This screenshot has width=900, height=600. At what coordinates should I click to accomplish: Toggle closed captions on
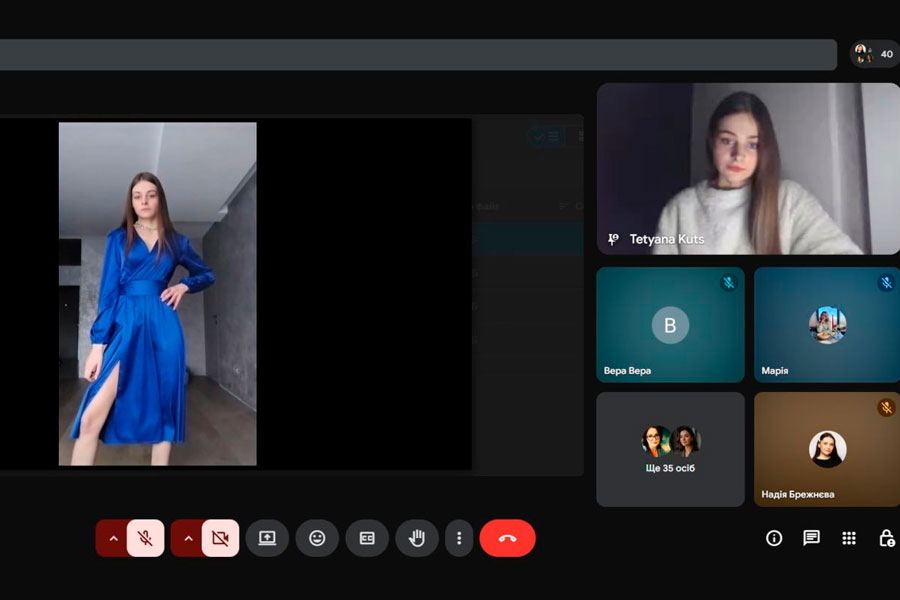click(367, 538)
